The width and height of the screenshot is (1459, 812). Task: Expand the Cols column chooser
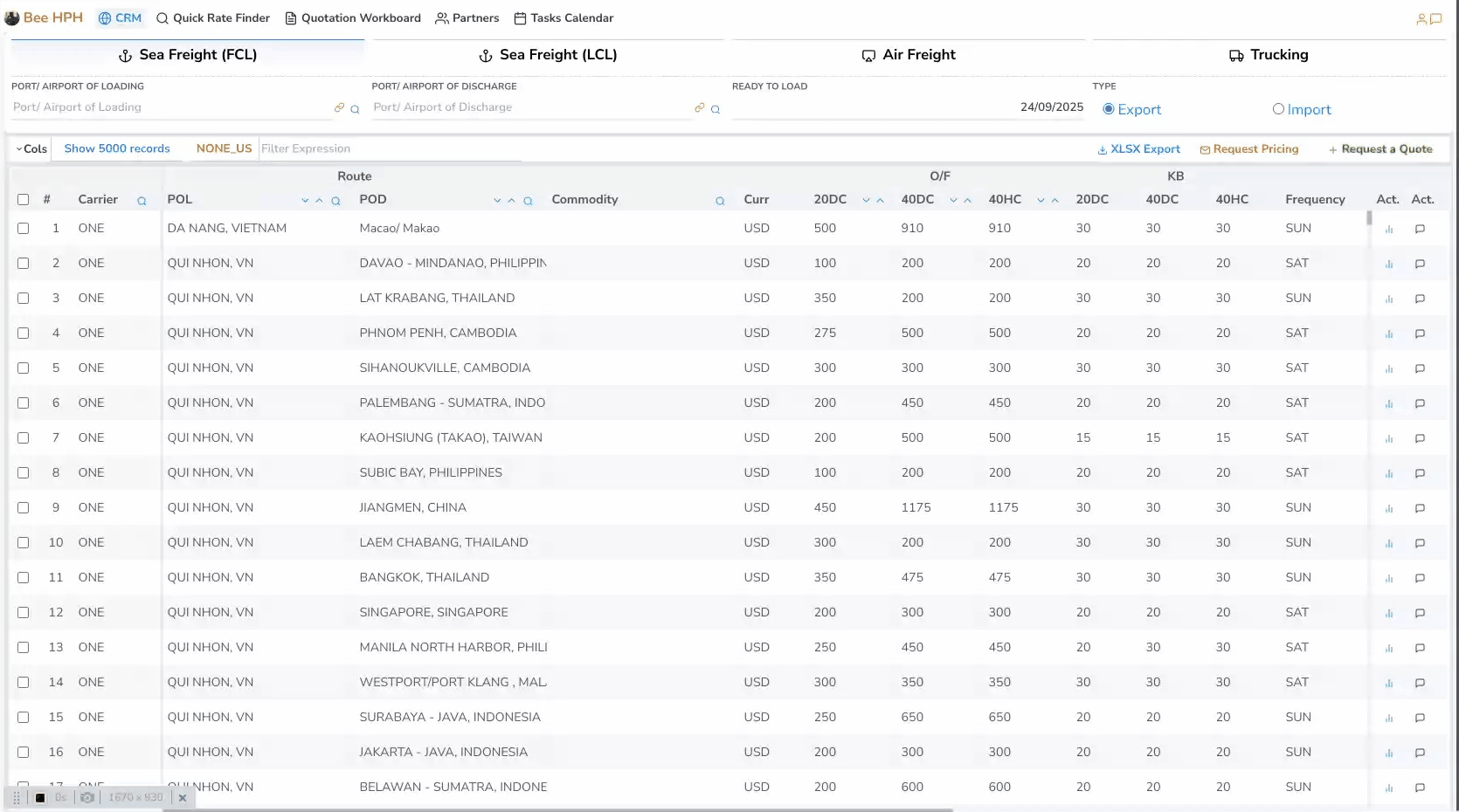31,149
